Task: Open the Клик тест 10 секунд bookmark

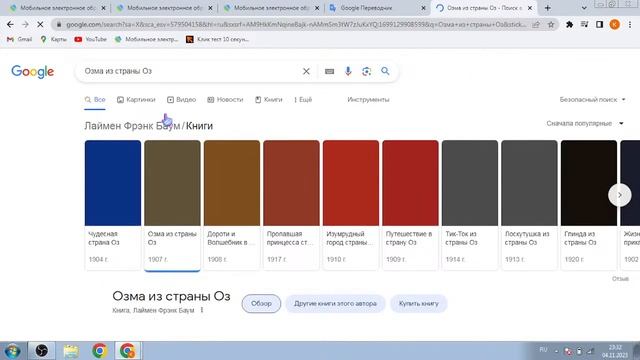Action: 218,39
